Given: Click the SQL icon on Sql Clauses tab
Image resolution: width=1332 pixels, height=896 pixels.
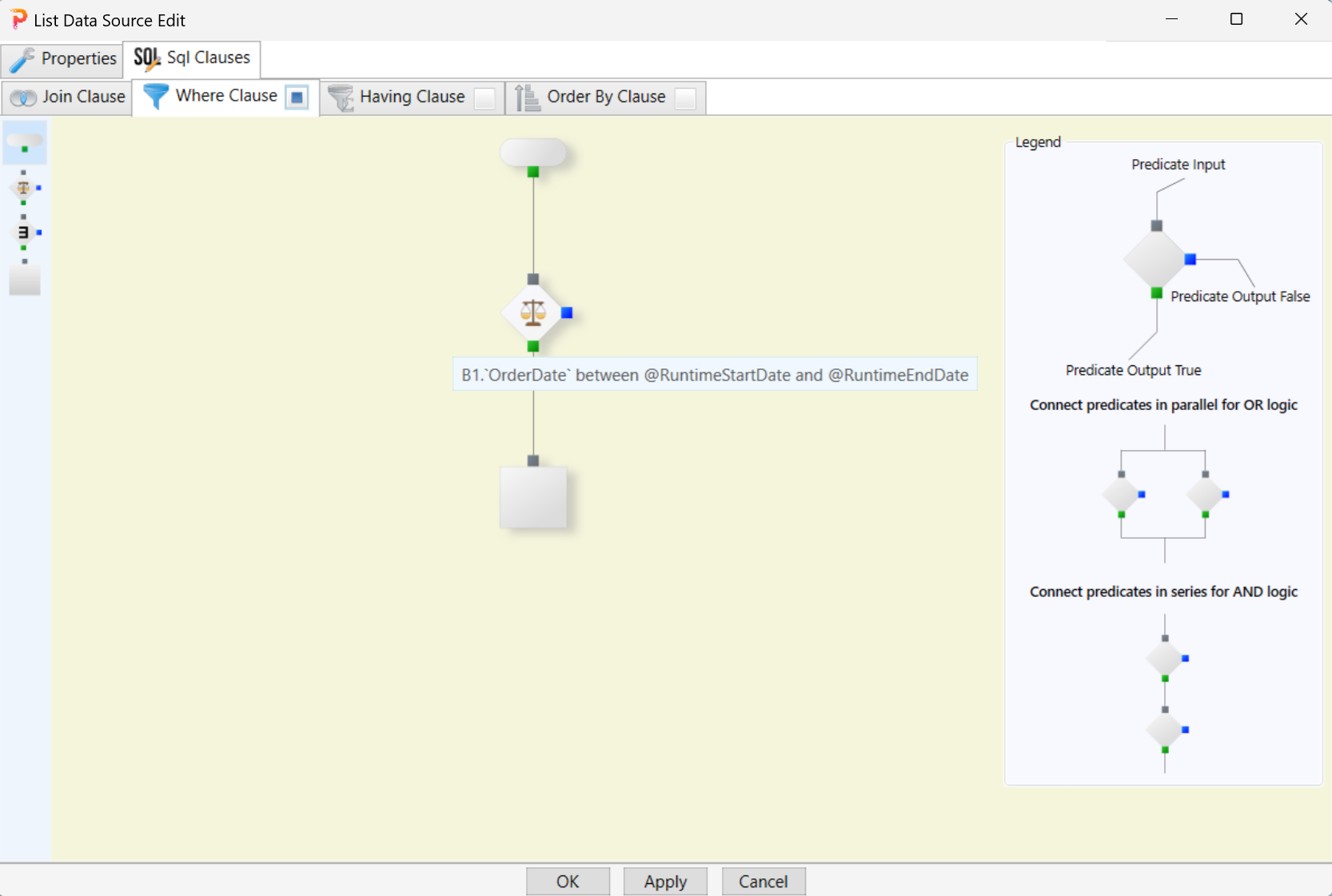Looking at the screenshot, I should [x=147, y=58].
